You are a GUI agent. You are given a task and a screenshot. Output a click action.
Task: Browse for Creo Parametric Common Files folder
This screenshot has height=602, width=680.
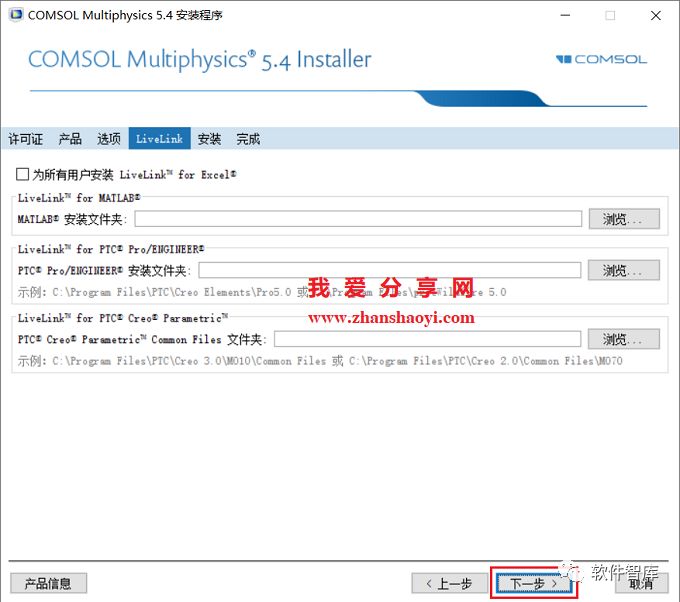click(624, 339)
